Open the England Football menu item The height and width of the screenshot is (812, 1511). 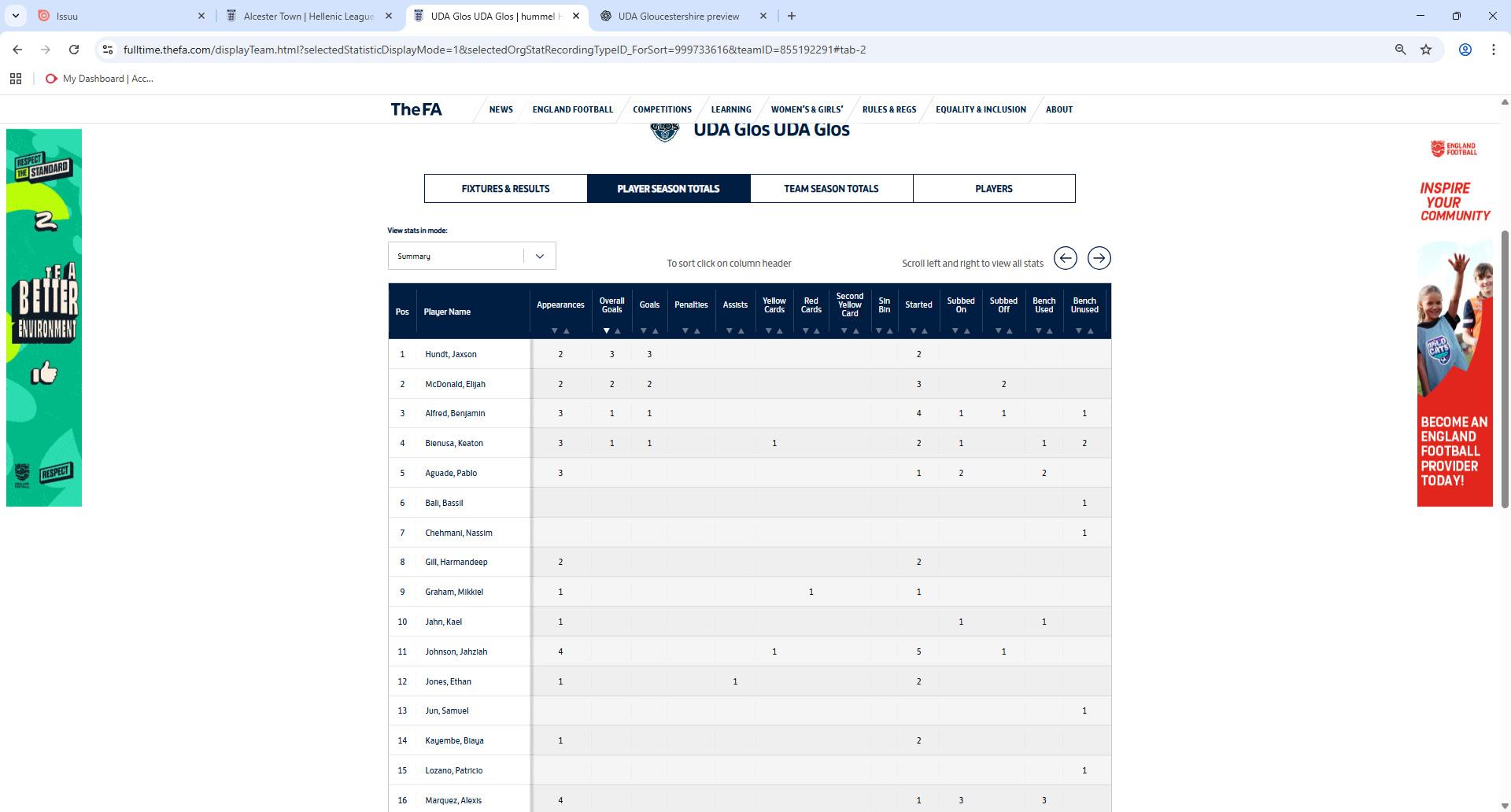[x=572, y=109]
